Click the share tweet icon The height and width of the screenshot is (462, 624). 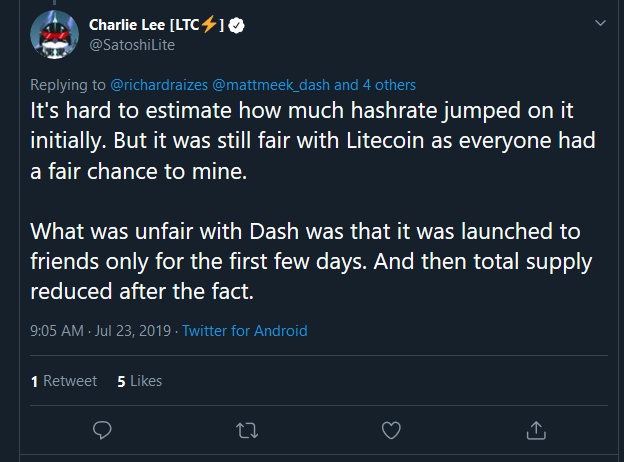point(534,430)
